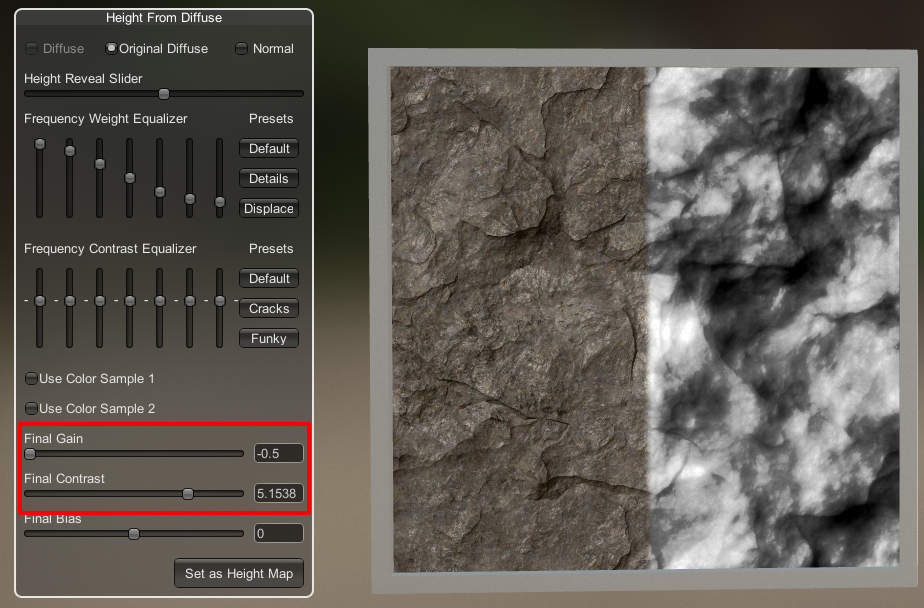
Task: Enable Use Color Sample 1 checkbox
Action: [31, 379]
